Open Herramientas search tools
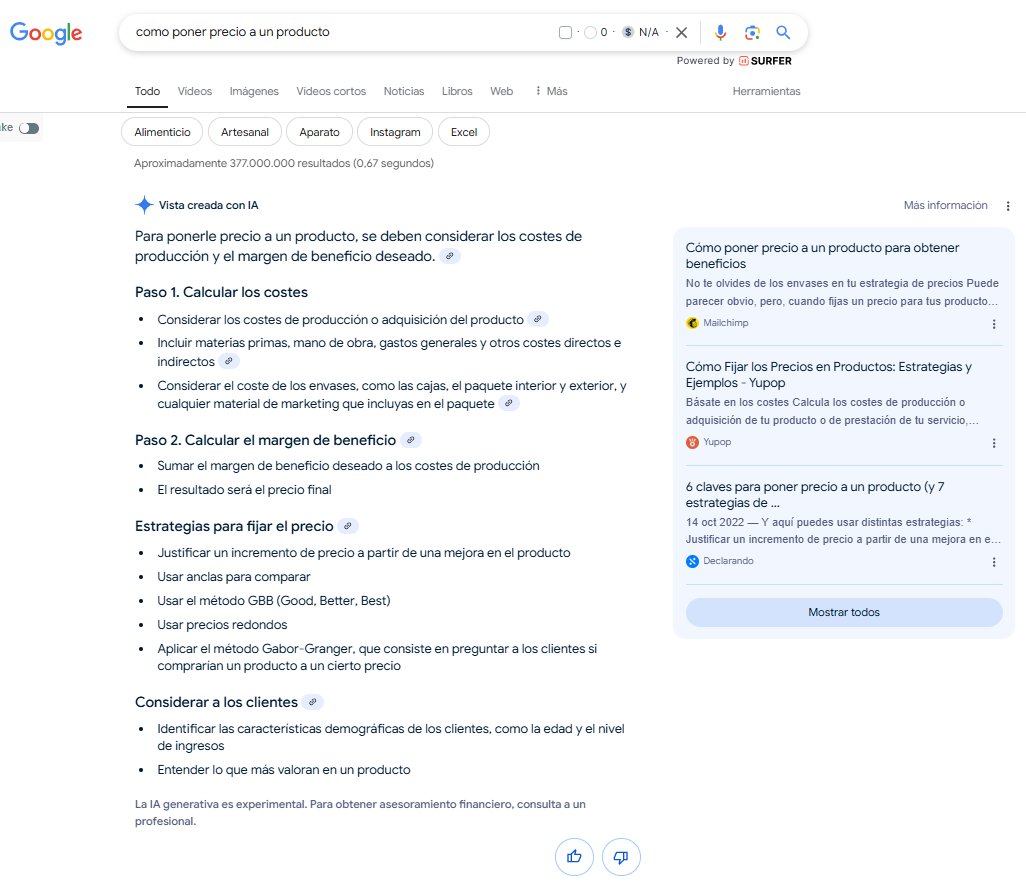The width and height of the screenshot is (1026, 886). pyautogui.click(x=766, y=91)
